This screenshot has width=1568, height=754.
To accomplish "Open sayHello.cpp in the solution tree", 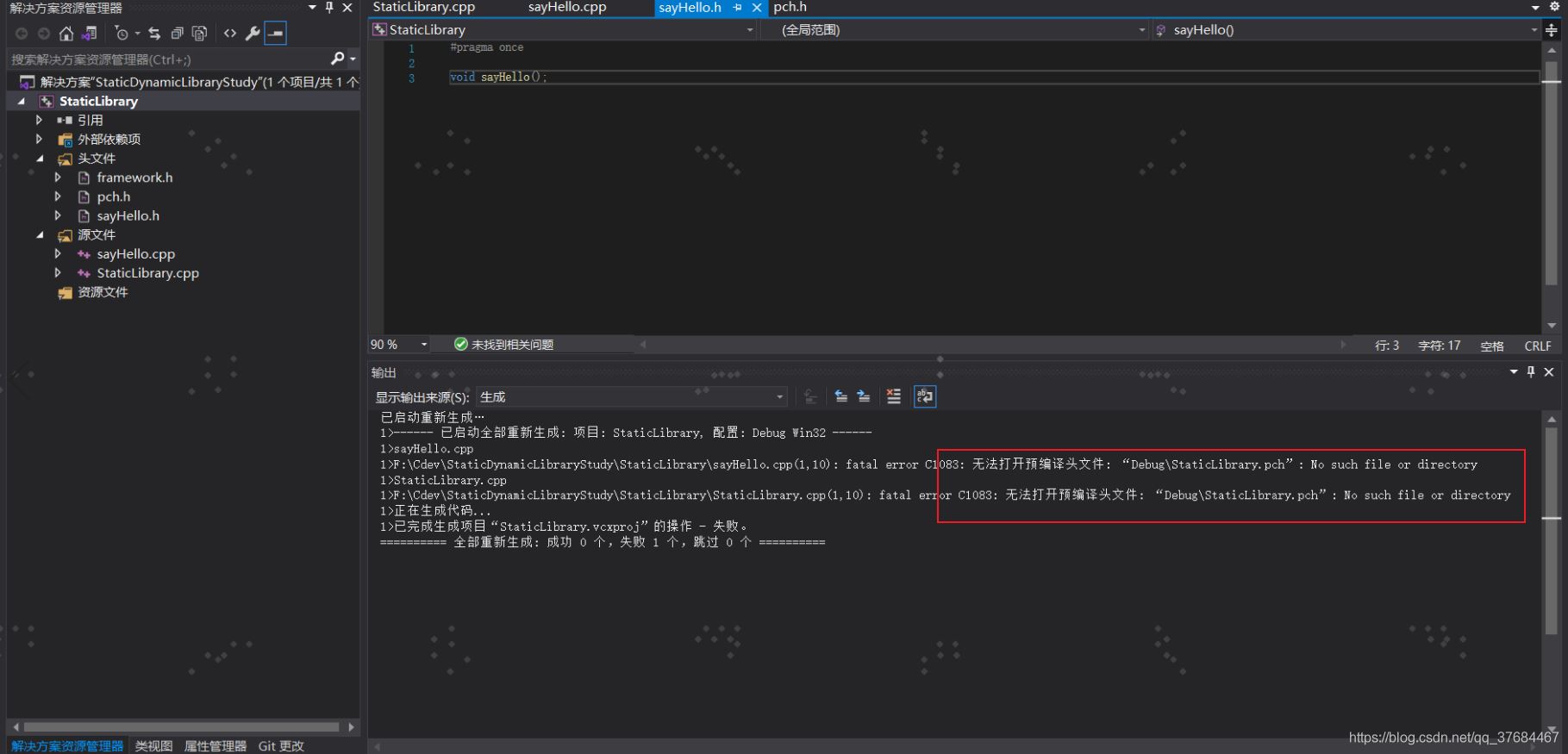I will click(x=135, y=254).
